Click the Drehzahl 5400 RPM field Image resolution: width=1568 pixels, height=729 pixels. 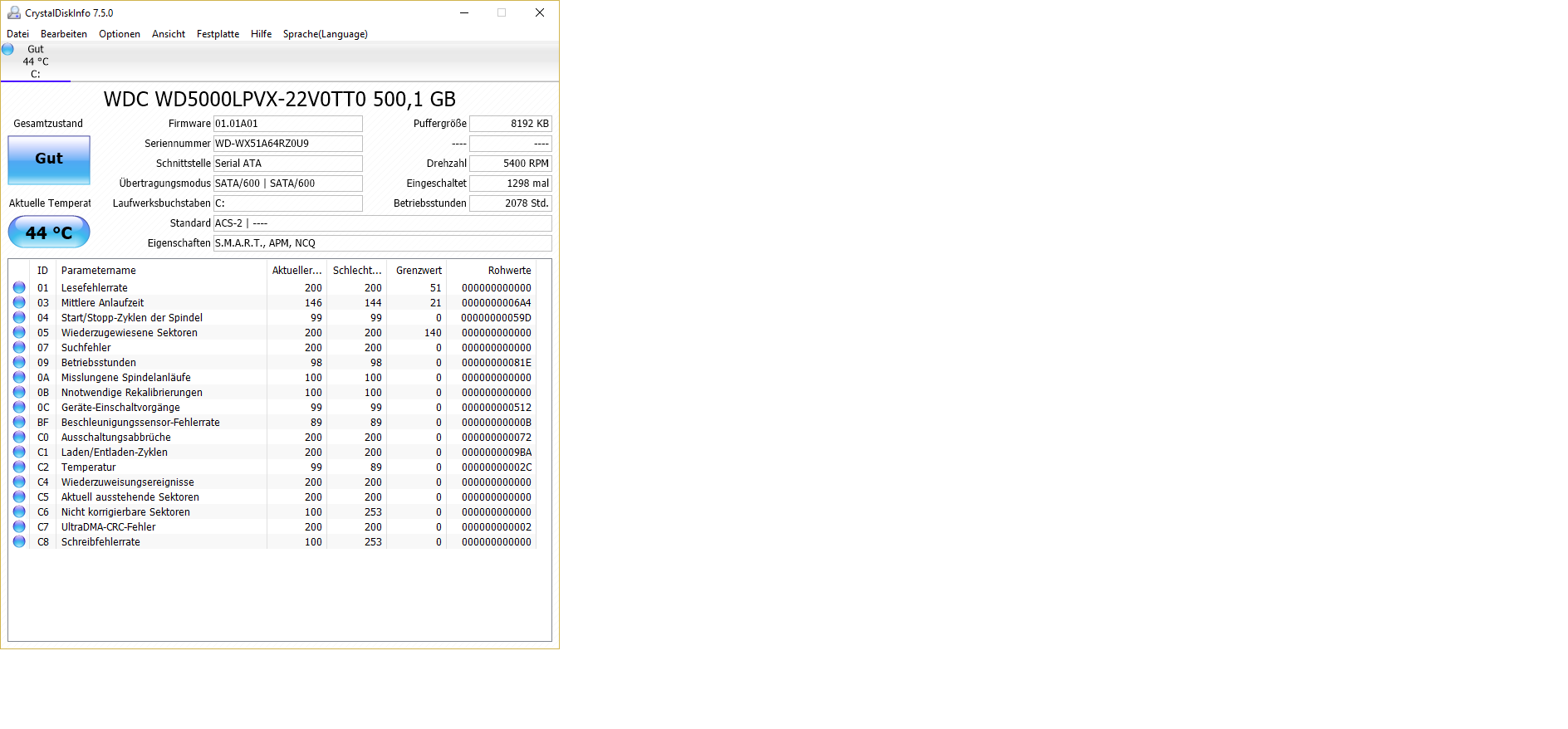[511, 164]
